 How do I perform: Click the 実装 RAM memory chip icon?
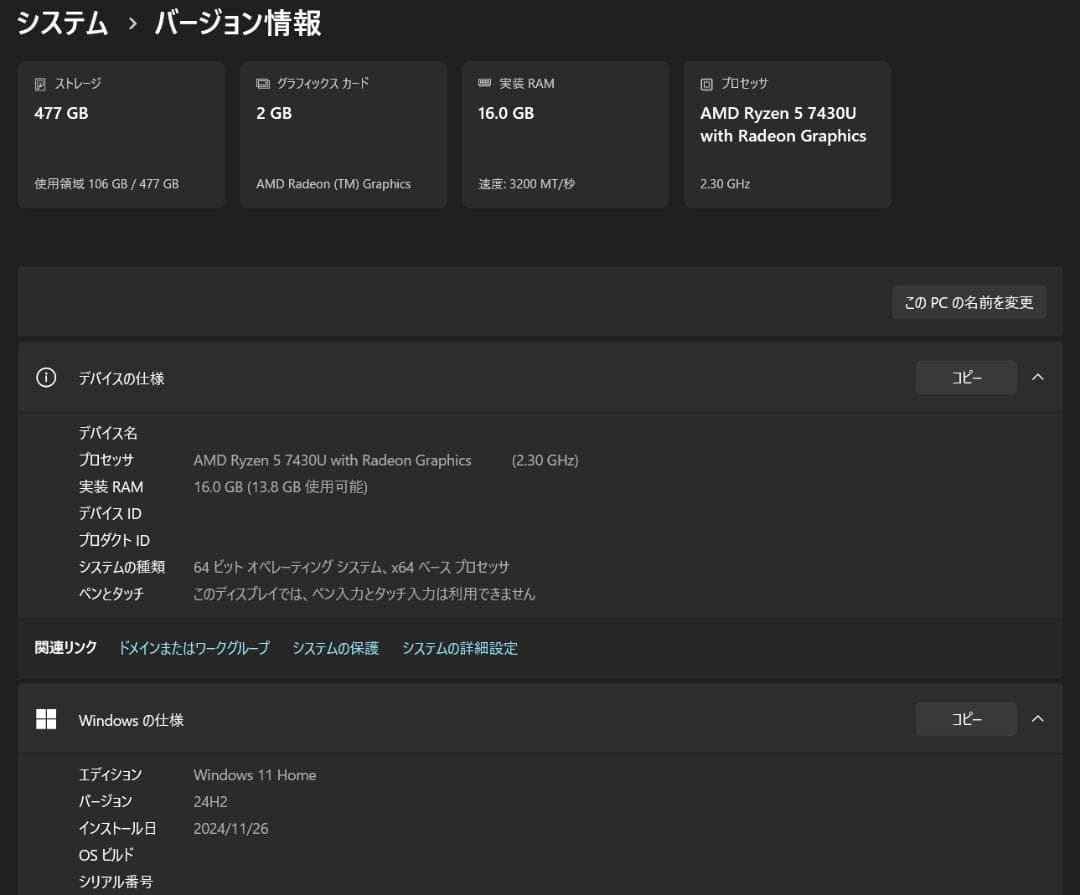point(485,84)
